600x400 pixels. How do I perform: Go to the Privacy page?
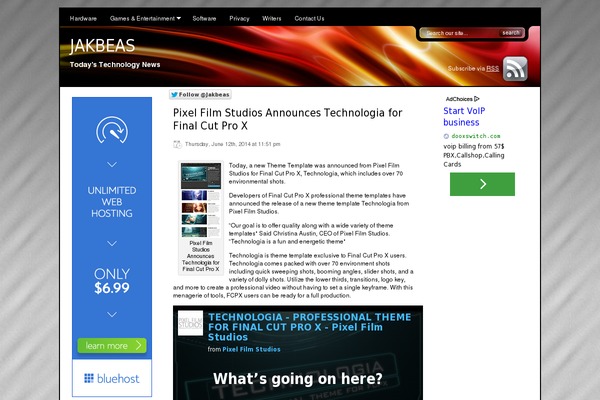coord(239,18)
